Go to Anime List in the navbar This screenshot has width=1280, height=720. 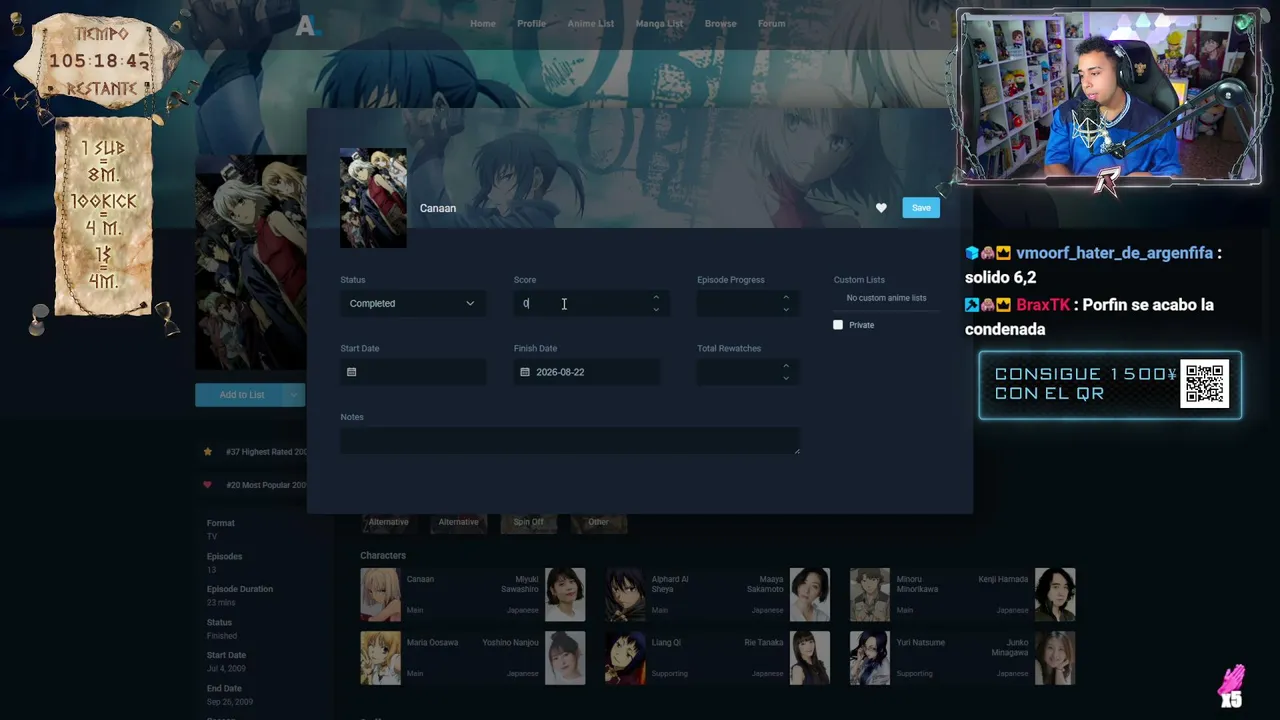tap(591, 24)
